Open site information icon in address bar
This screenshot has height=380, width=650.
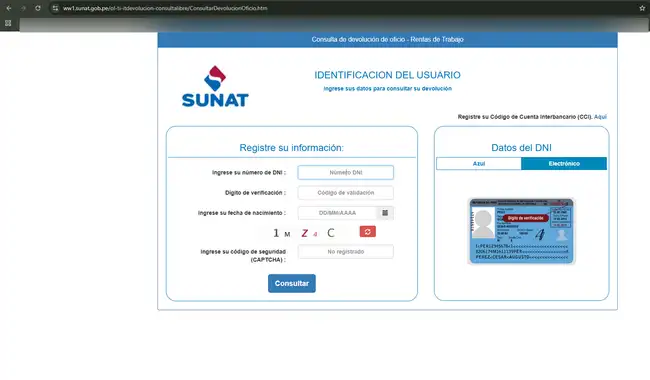tap(55, 8)
